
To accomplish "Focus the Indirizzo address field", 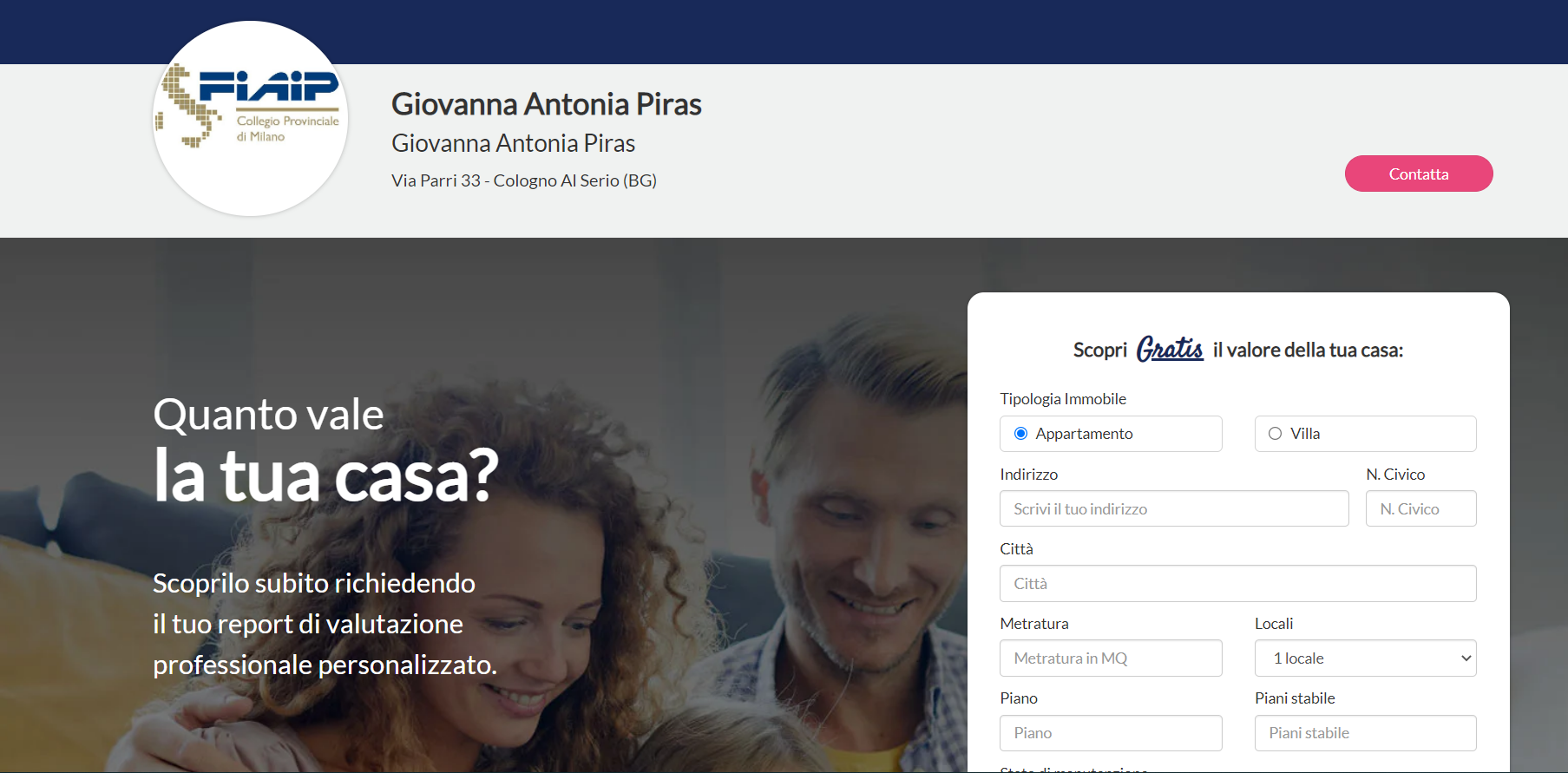I will coord(1174,508).
